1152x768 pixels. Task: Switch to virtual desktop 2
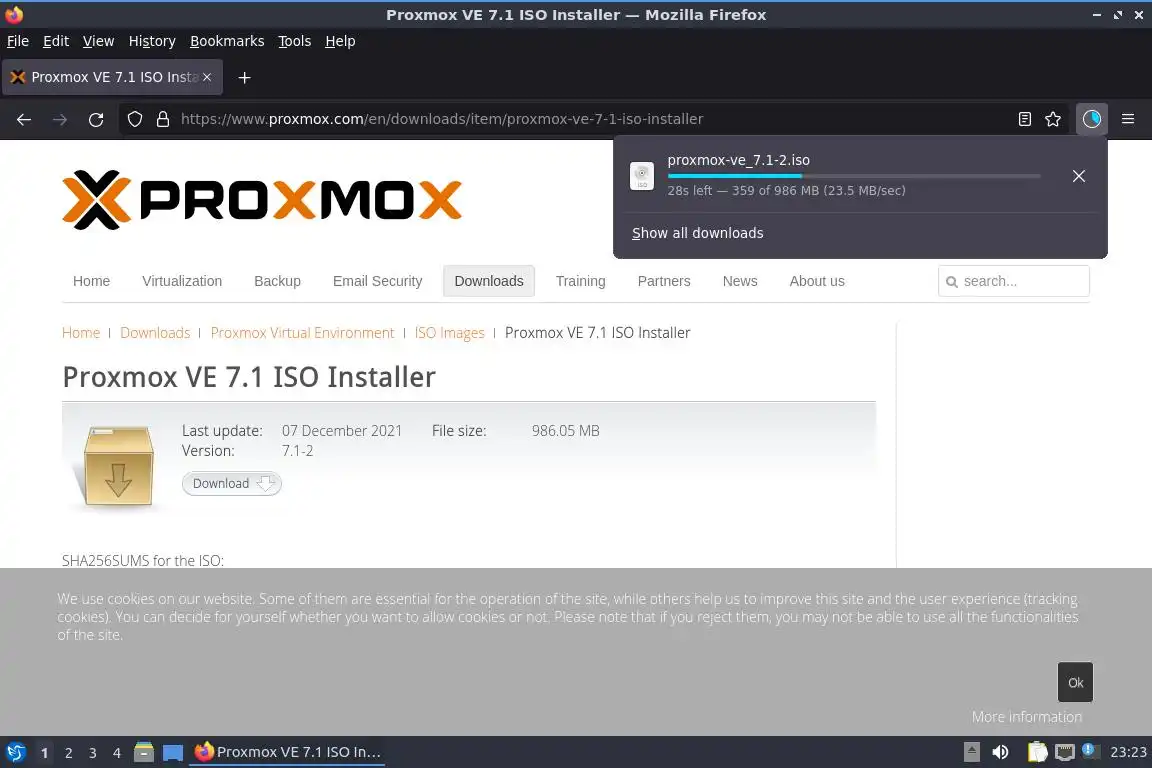pos(68,753)
